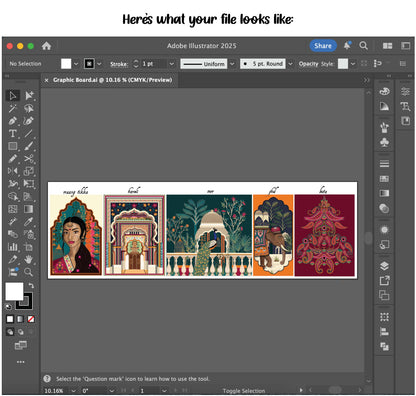
Task: Choose the Perspective Grid tool
Action: (x=29, y=196)
